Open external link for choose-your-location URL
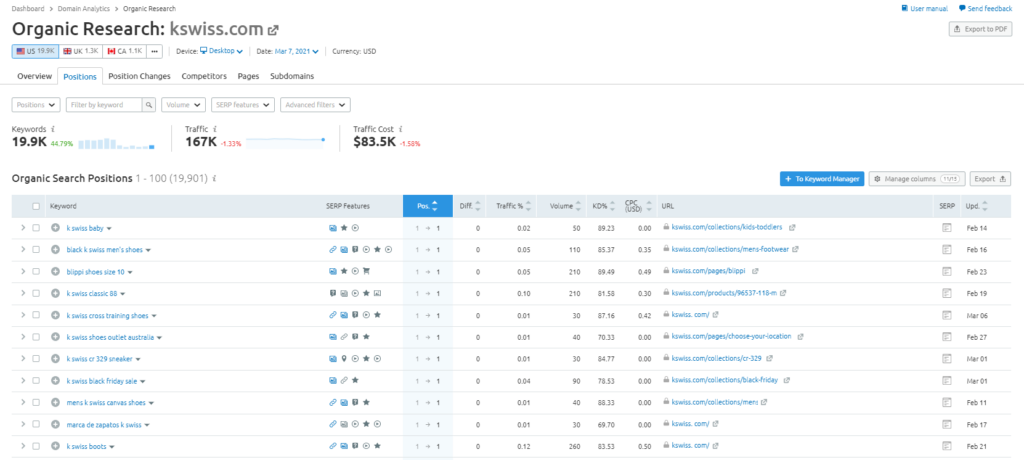1024x460 pixels. [801, 337]
